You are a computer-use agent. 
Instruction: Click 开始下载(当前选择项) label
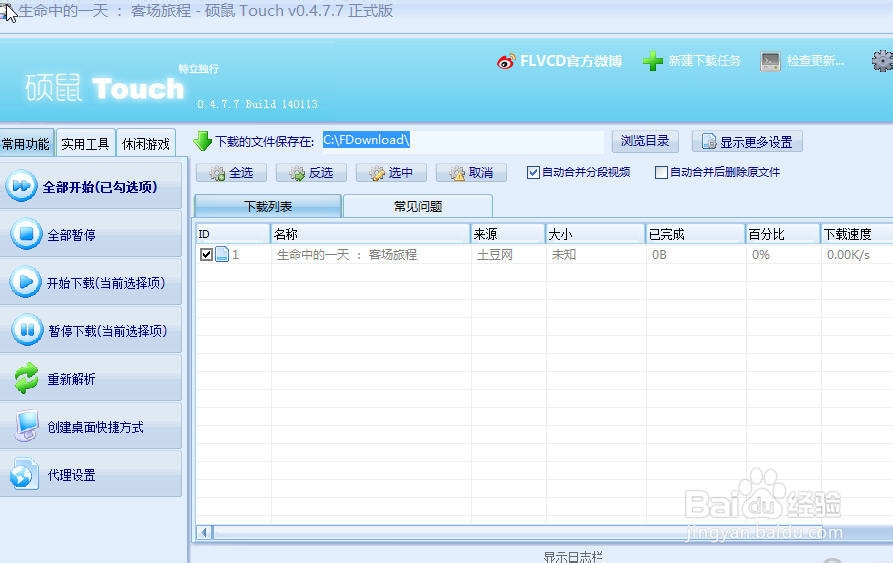click(106, 282)
